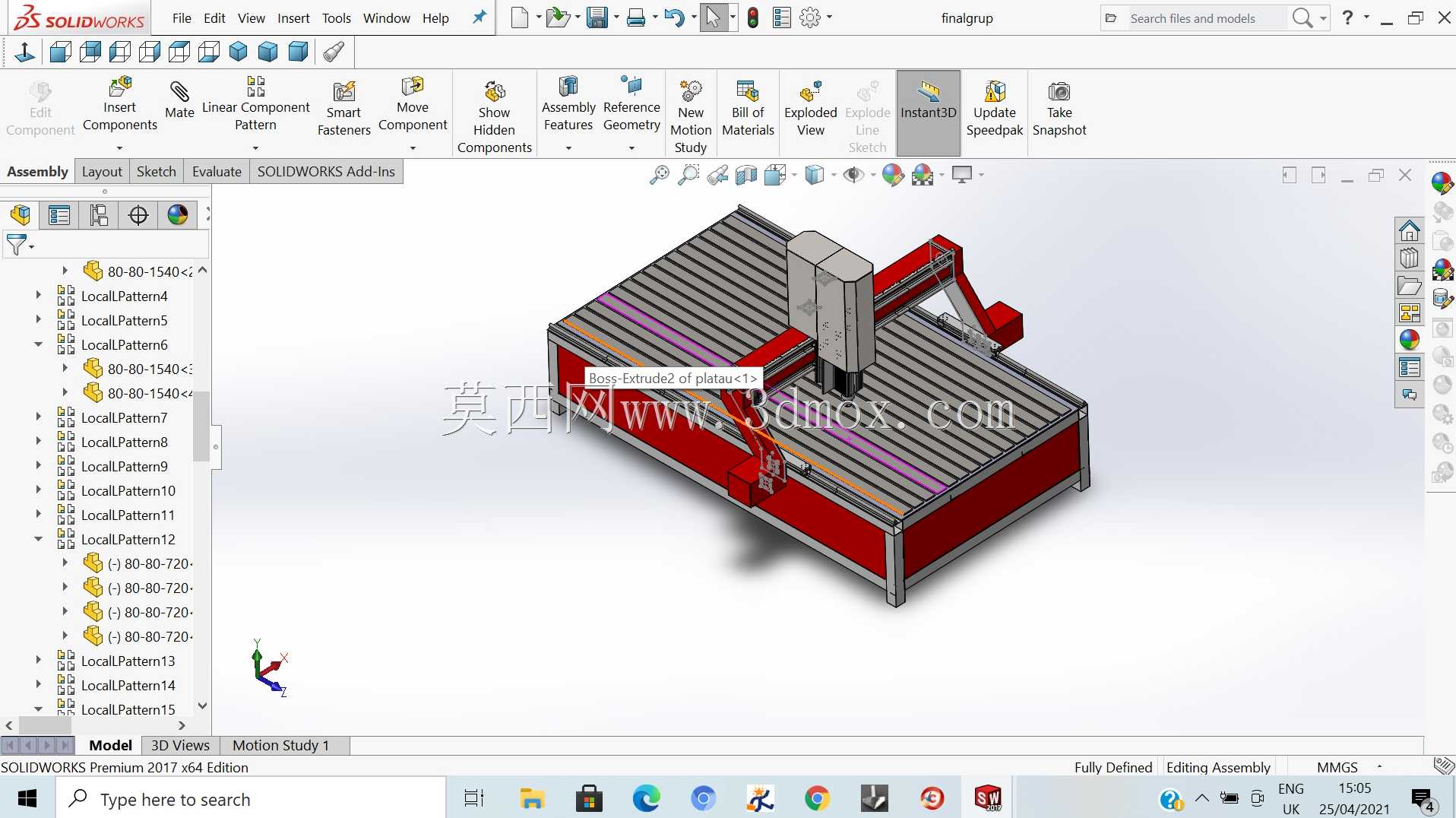Switch to the Layout tab
Image resolution: width=1456 pixels, height=818 pixels.
102,172
